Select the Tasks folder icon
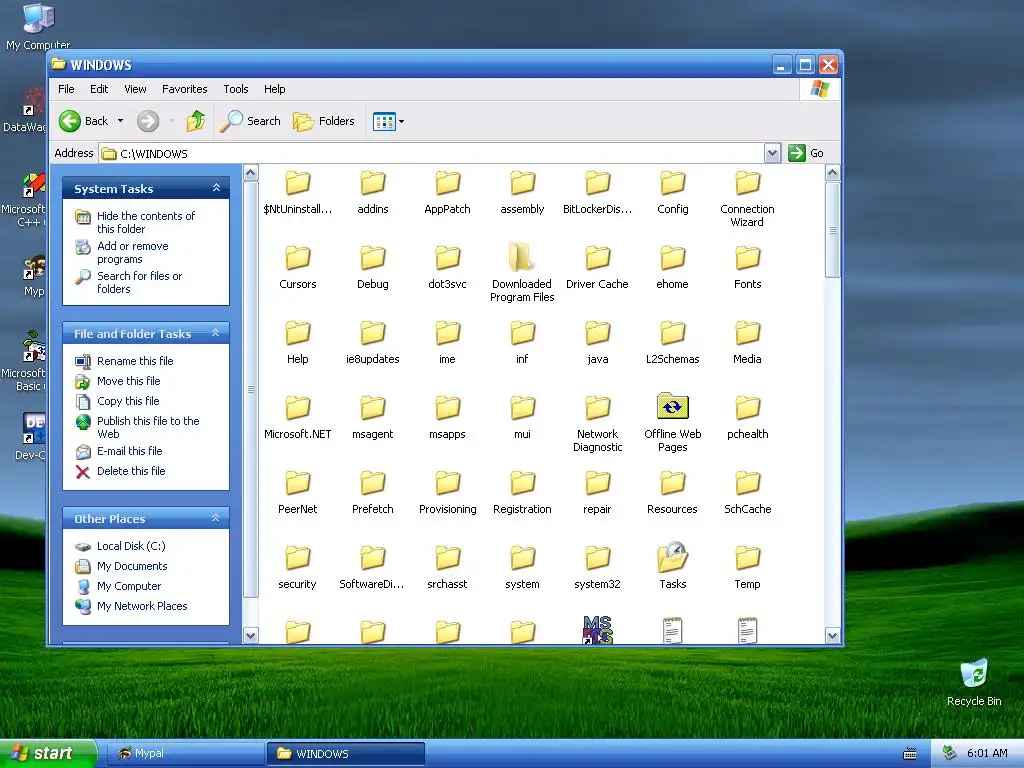Image resolution: width=1024 pixels, height=768 pixels. coord(673,557)
